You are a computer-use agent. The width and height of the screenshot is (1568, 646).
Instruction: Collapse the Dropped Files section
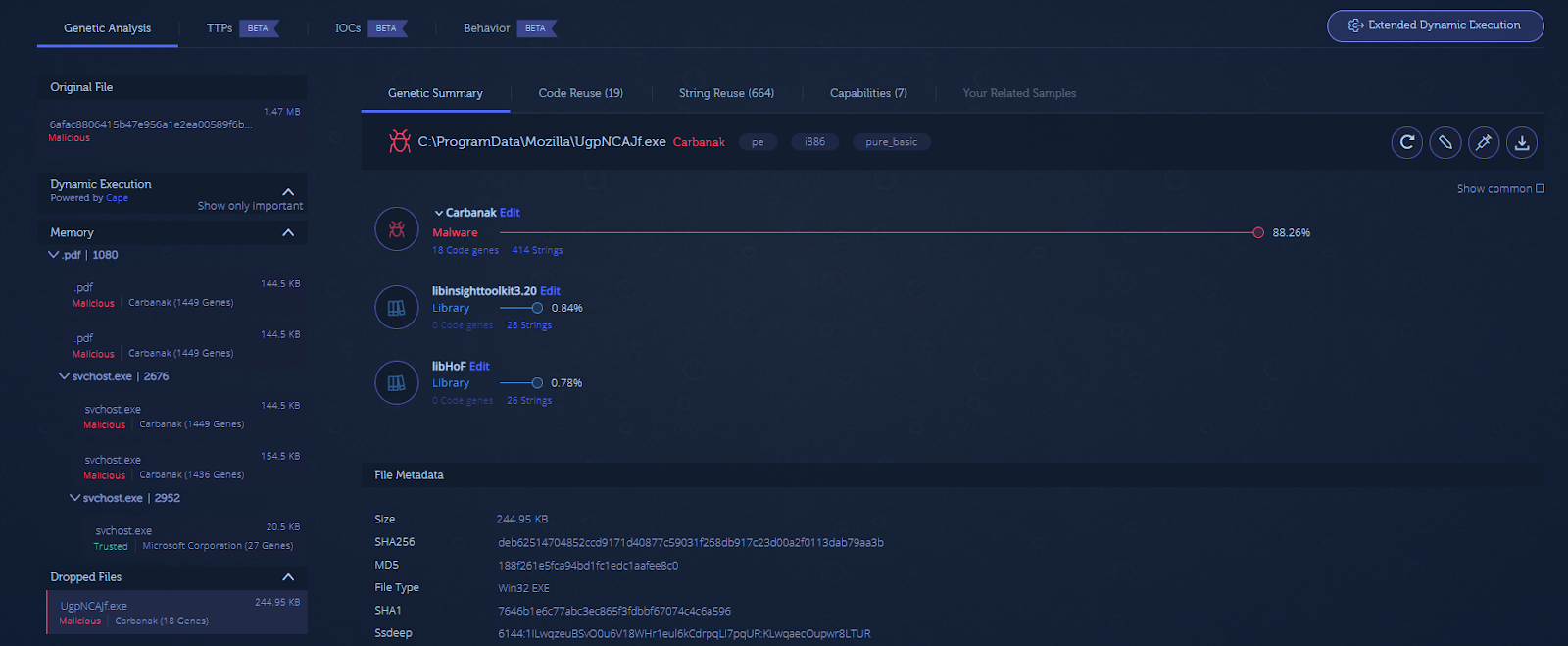[x=288, y=577]
